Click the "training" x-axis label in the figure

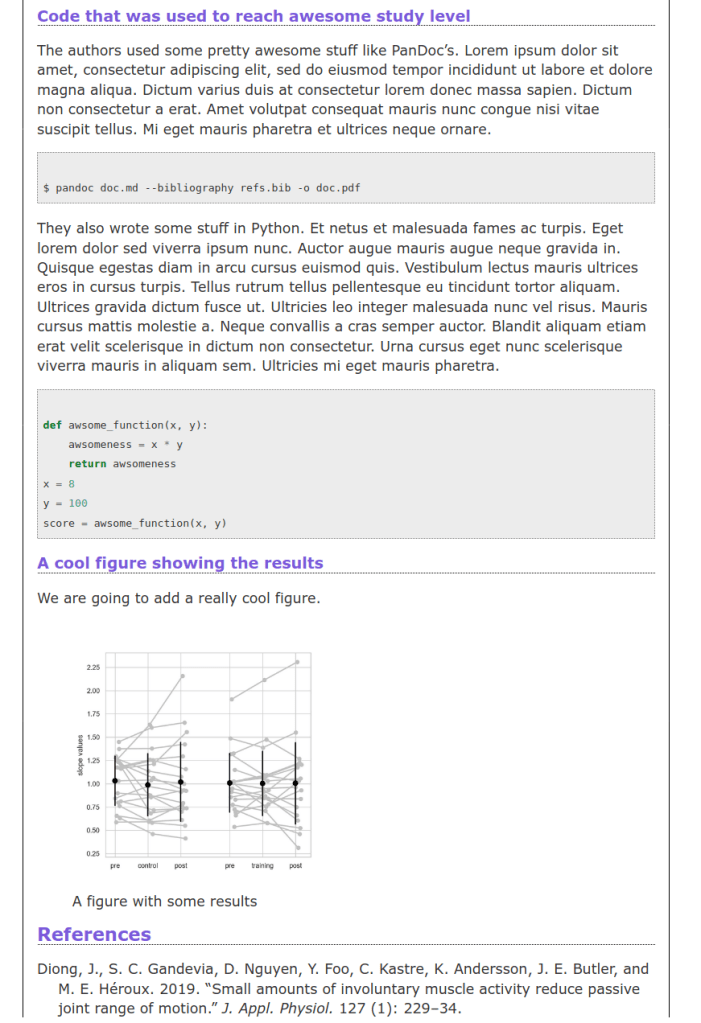pos(262,866)
